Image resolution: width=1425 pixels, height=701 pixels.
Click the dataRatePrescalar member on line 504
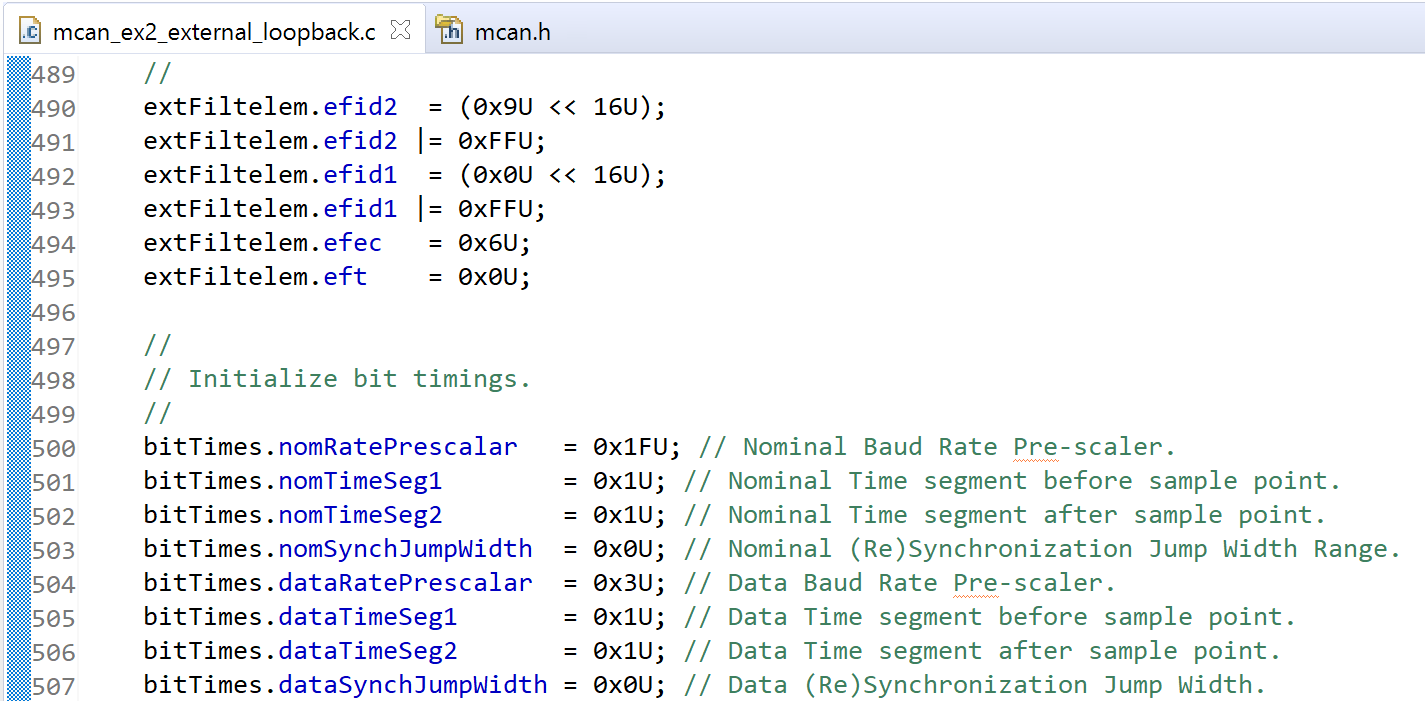click(x=405, y=583)
